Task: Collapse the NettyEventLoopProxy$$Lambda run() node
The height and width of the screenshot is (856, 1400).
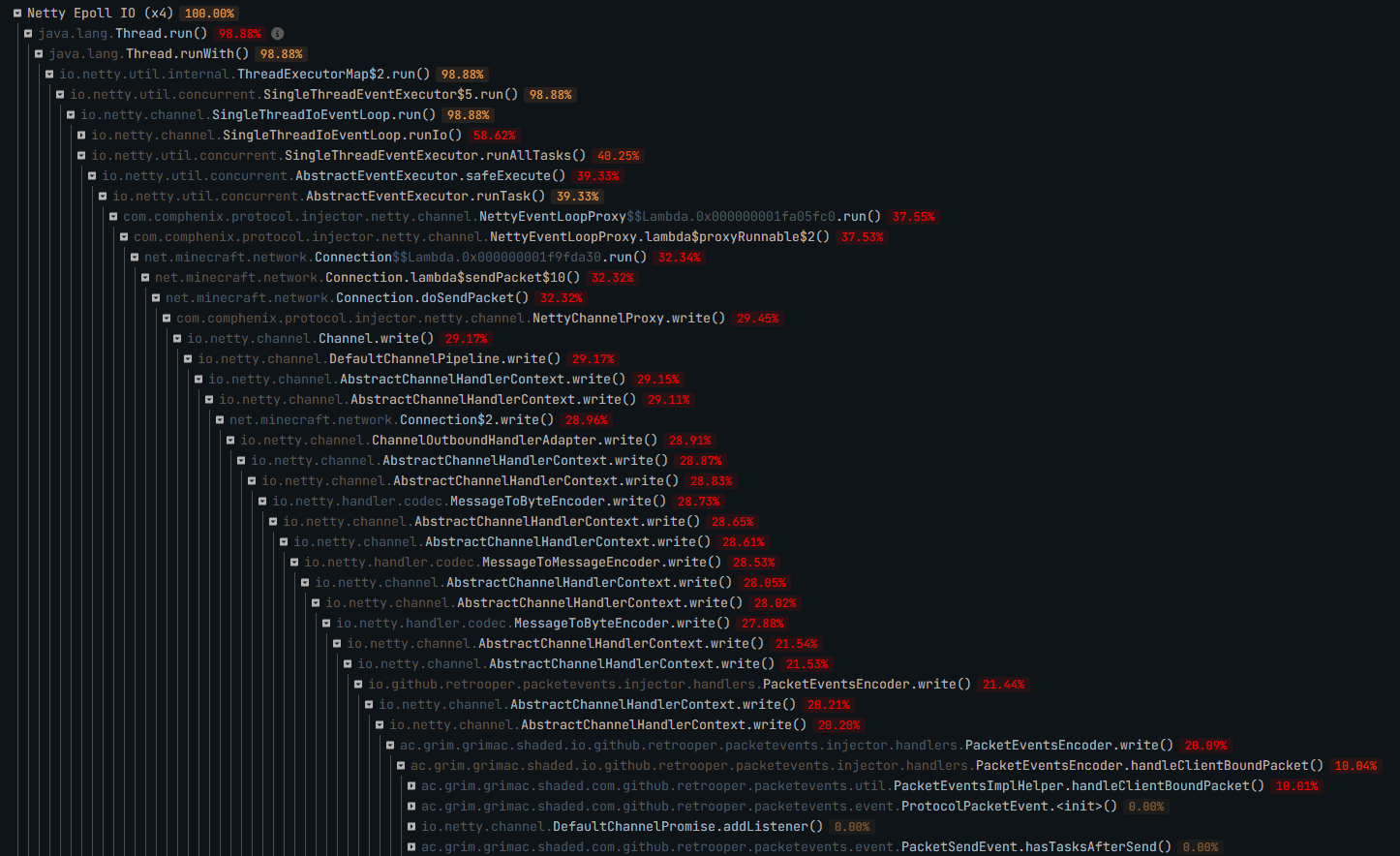Action: click(113, 217)
